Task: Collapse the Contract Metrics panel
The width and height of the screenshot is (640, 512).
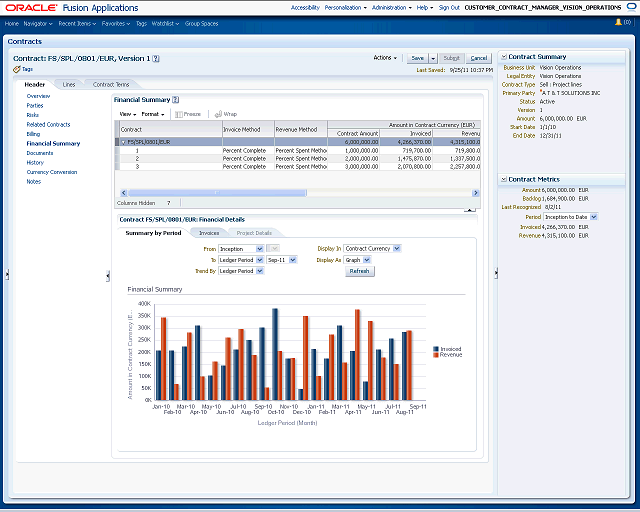Action: (504, 179)
